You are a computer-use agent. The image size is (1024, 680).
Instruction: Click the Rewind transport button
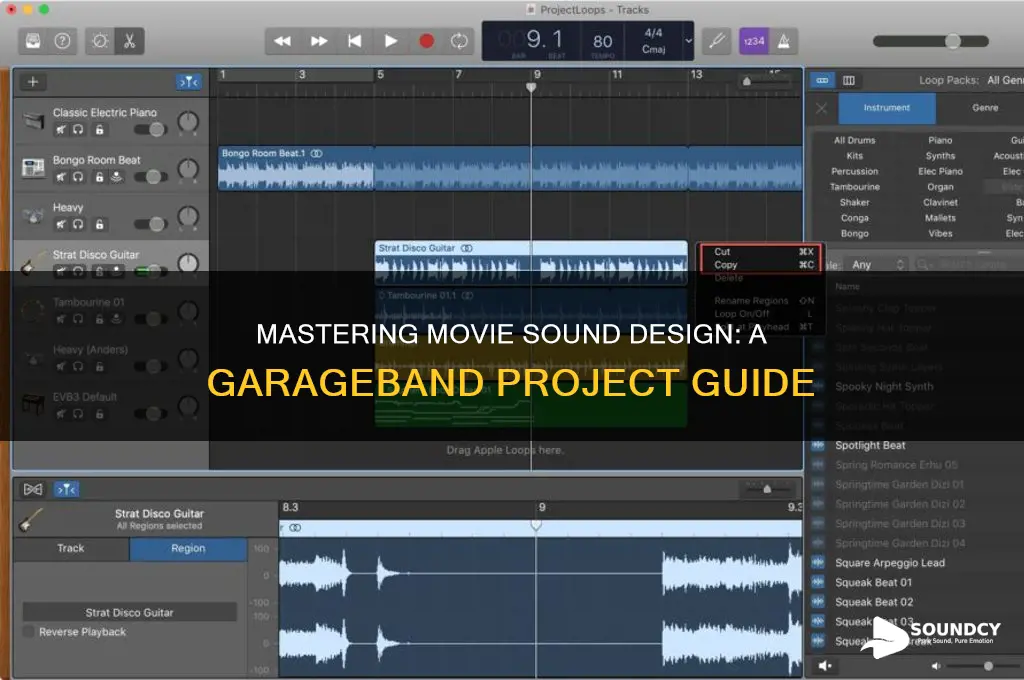coord(282,41)
